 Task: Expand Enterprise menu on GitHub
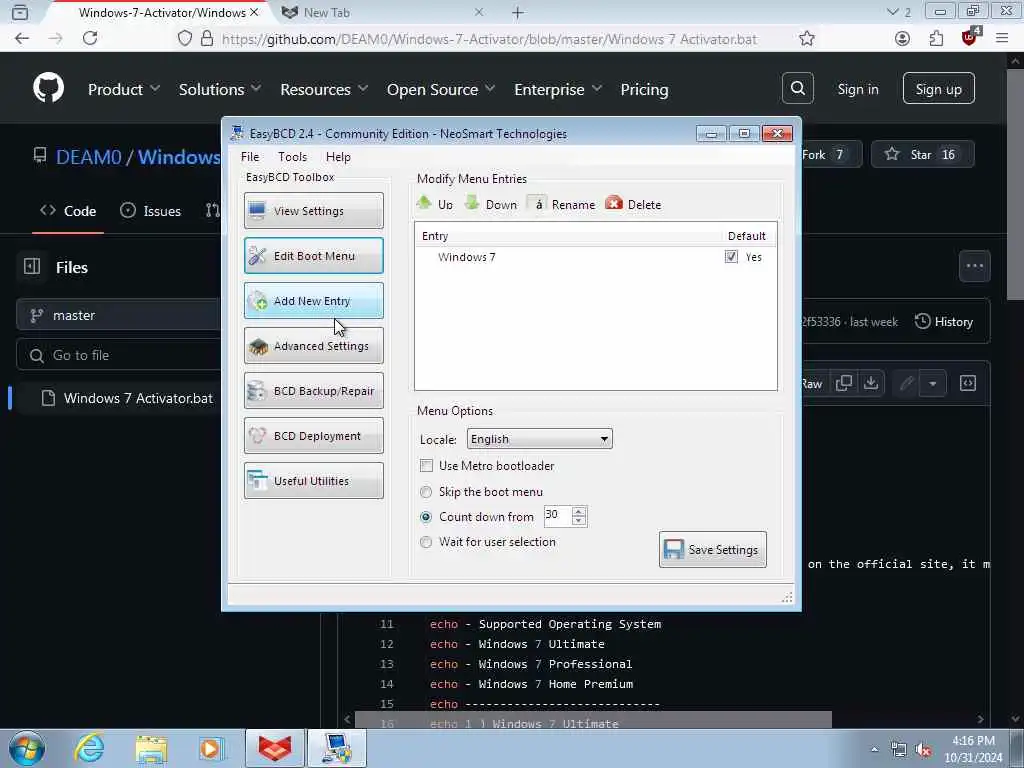558,89
